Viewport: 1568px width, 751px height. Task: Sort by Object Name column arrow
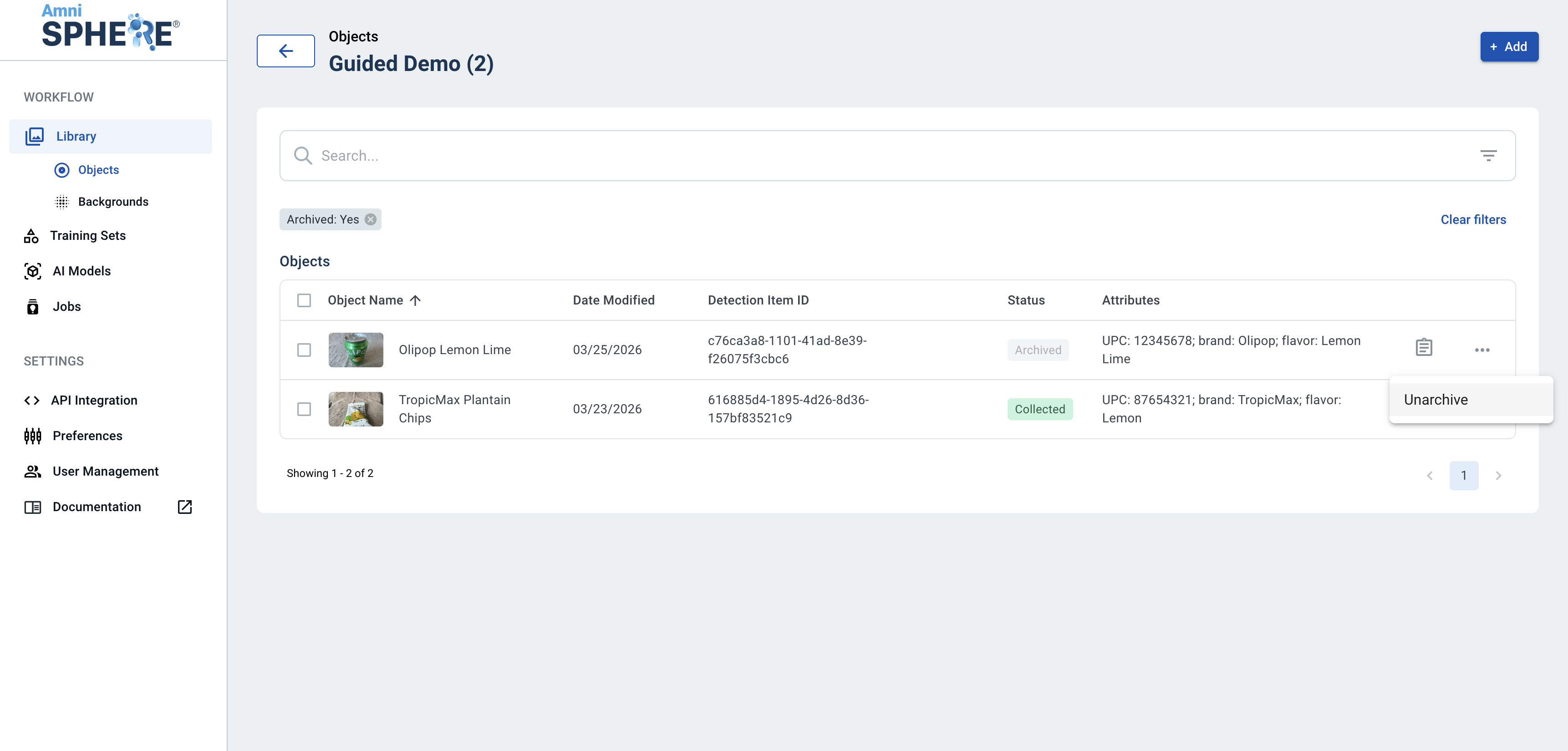[415, 301]
